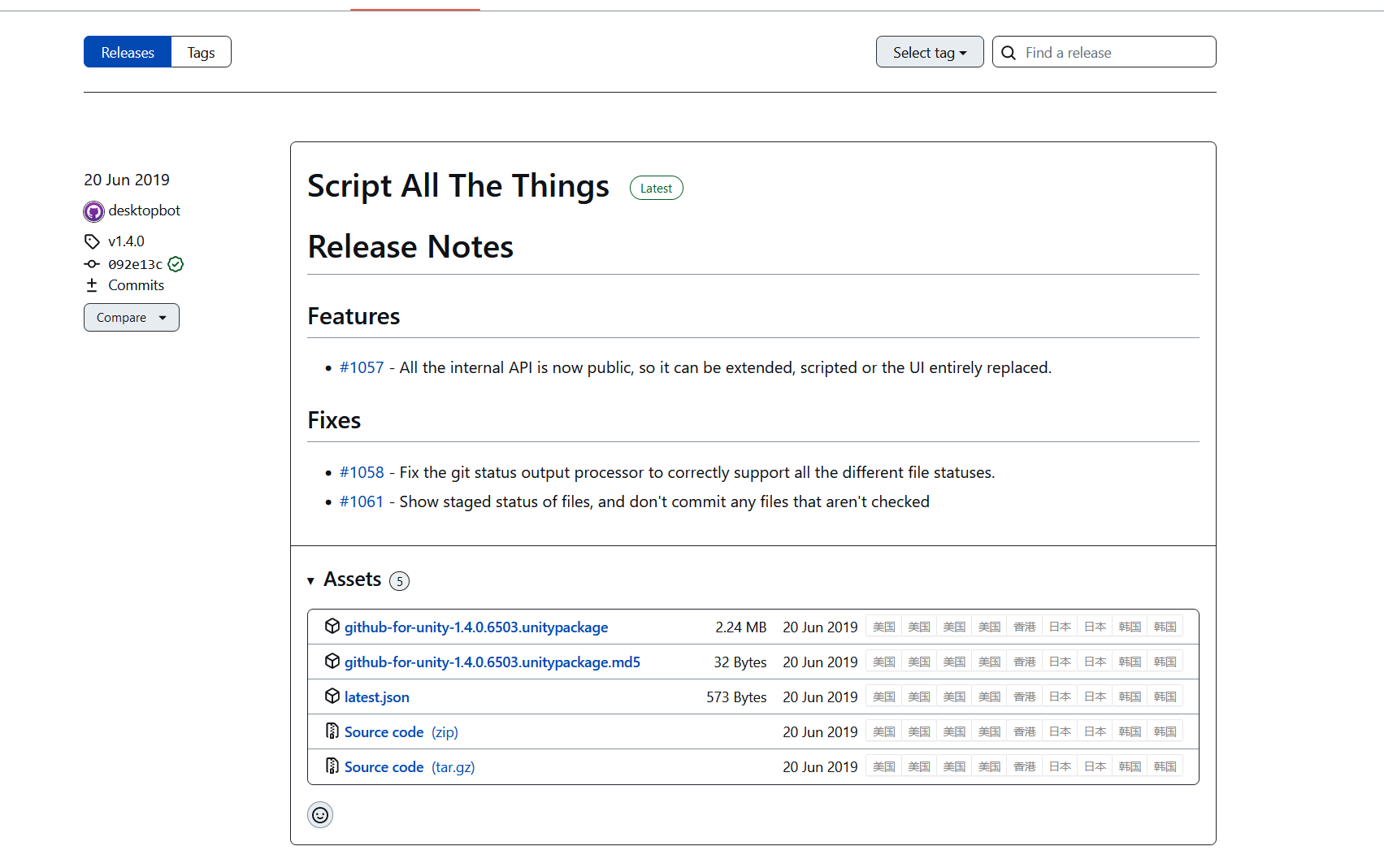Open pull request #1061
1384x868 pixels.
[x=362, y=501]
